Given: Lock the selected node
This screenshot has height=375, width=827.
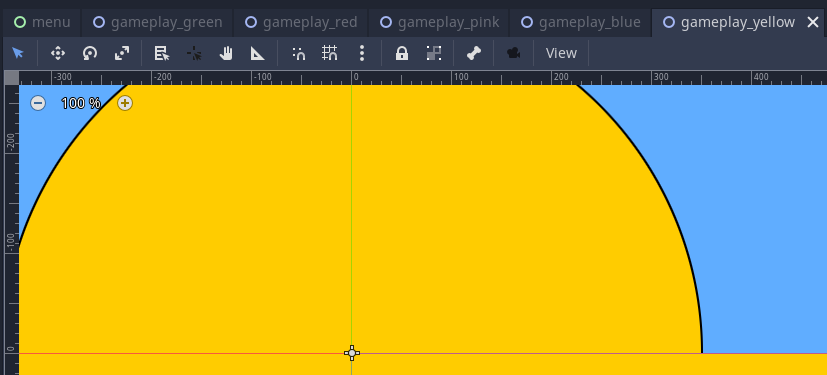Looking at the screenshot, I should [x=402, y=53].
